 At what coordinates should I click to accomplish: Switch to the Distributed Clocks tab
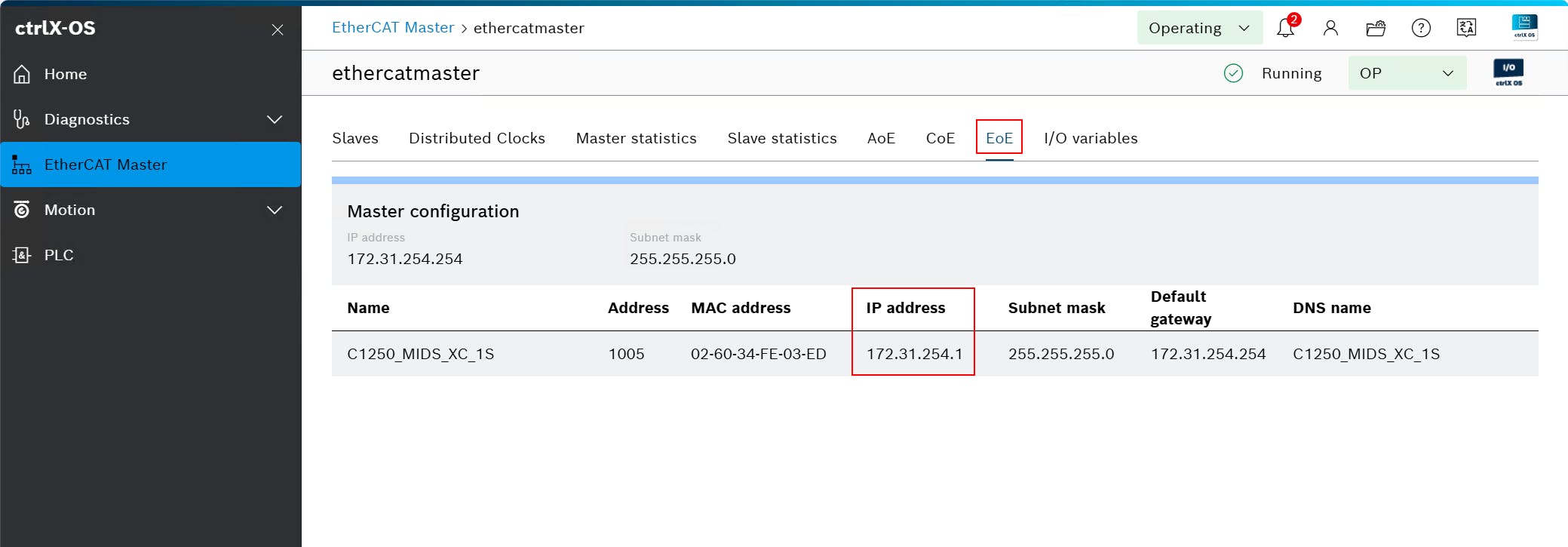(477, 138)
